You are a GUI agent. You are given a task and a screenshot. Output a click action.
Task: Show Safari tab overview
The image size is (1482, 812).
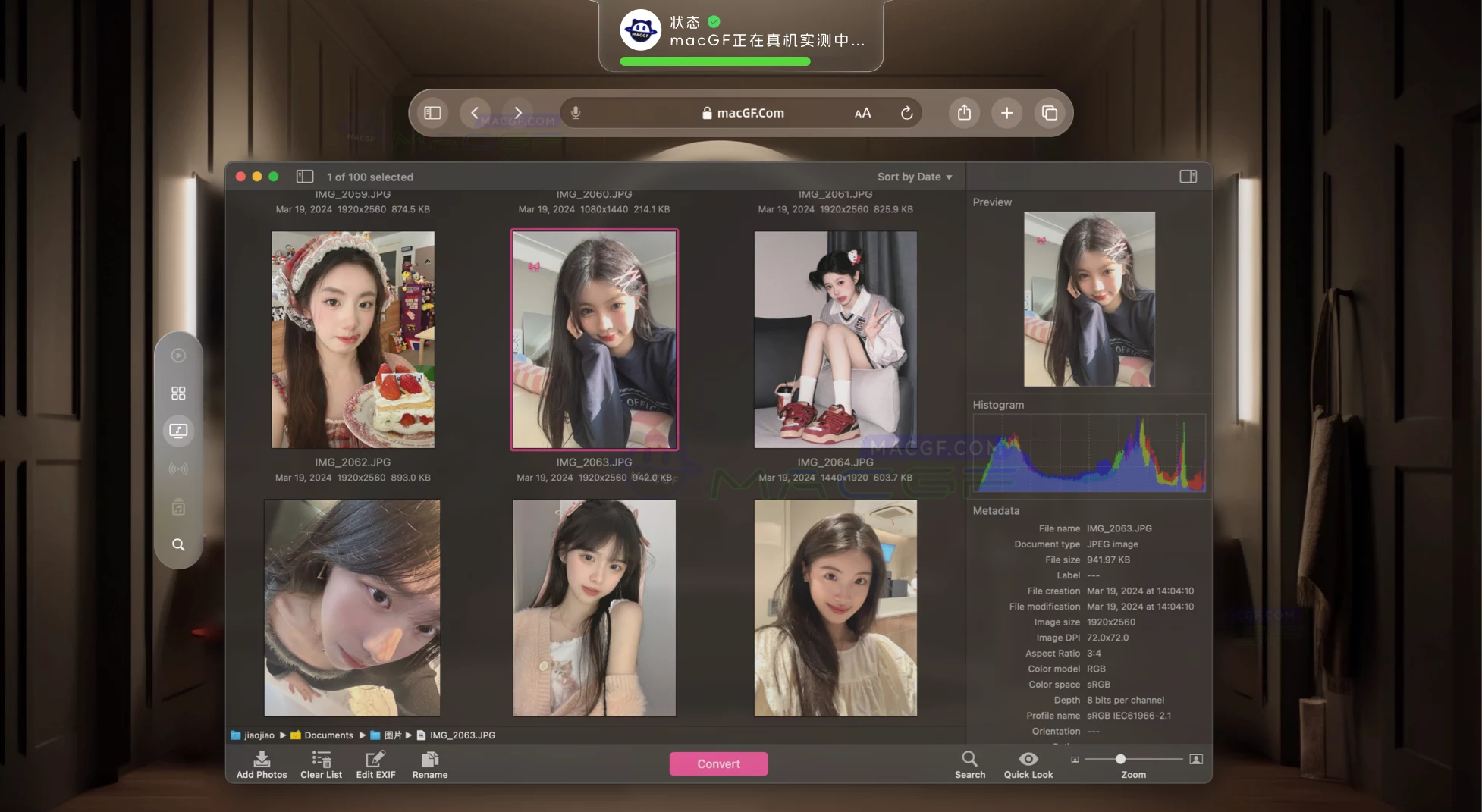(x=1050, y=112)
